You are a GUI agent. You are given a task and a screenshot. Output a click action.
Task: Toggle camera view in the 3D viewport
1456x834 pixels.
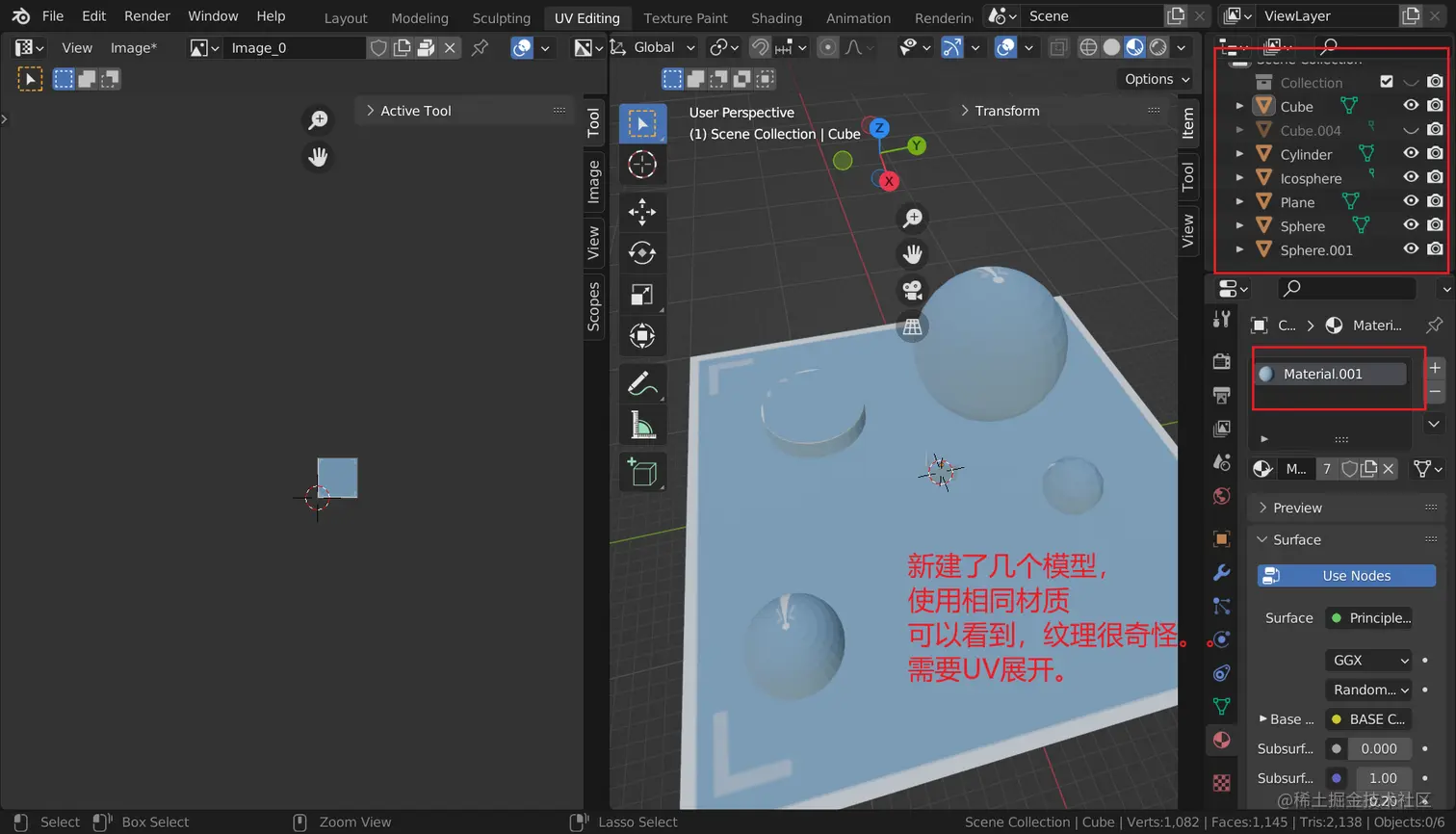tap(912, 290)
